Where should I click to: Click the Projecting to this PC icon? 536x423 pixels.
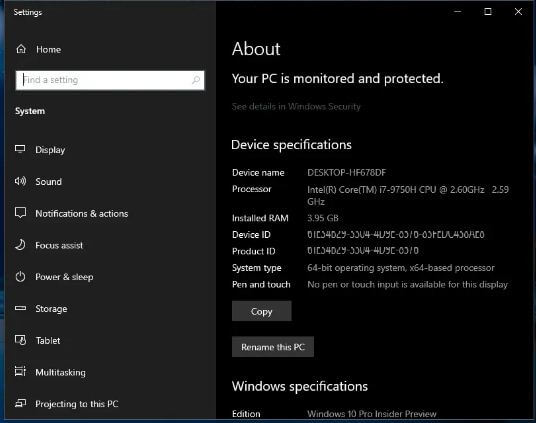tap(20, 404)
